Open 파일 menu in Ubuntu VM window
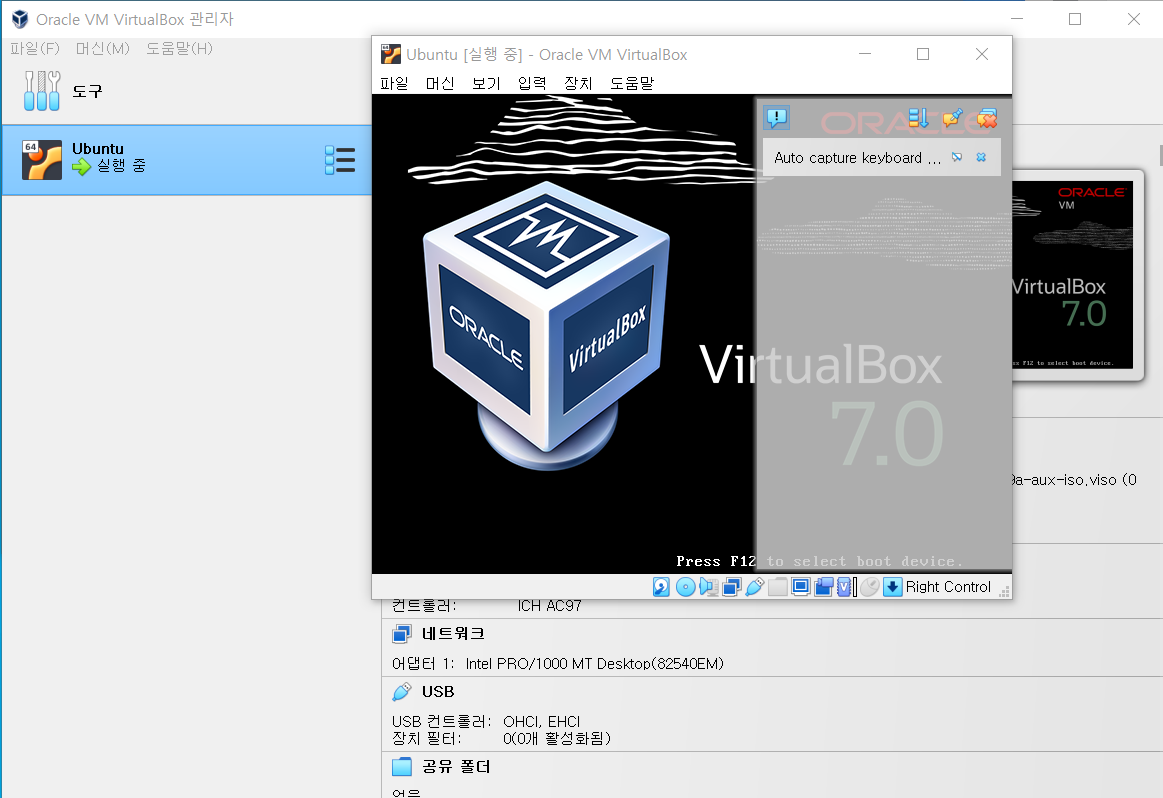This screenshot has width=1163, height=798. coord(394,83)
